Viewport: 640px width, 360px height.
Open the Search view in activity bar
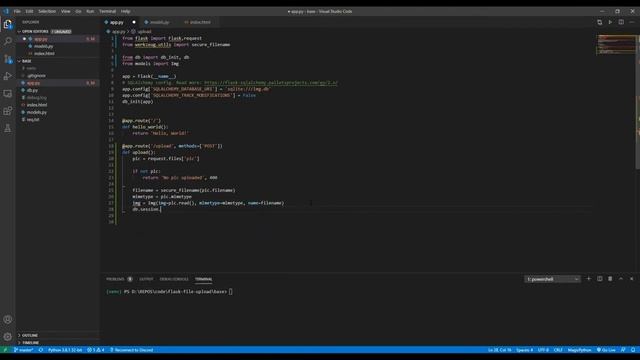(x=8, y=41)
